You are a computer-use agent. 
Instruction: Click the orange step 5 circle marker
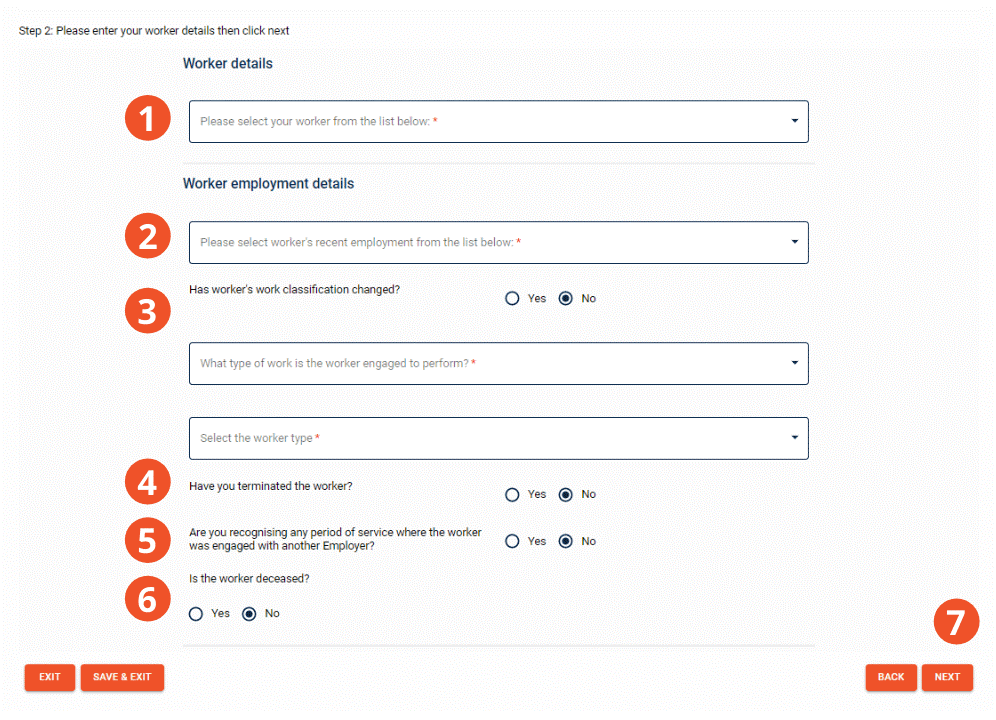click(147, 540)
